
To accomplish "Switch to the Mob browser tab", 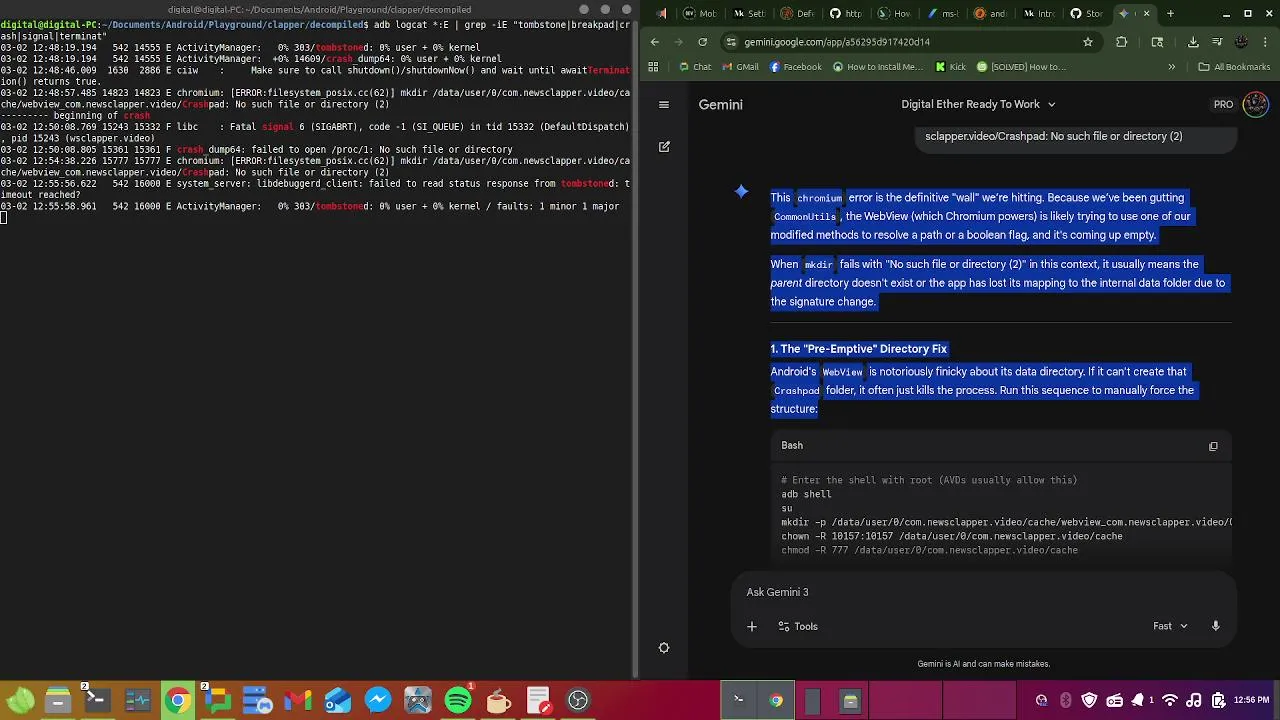I will coord(700,14).
